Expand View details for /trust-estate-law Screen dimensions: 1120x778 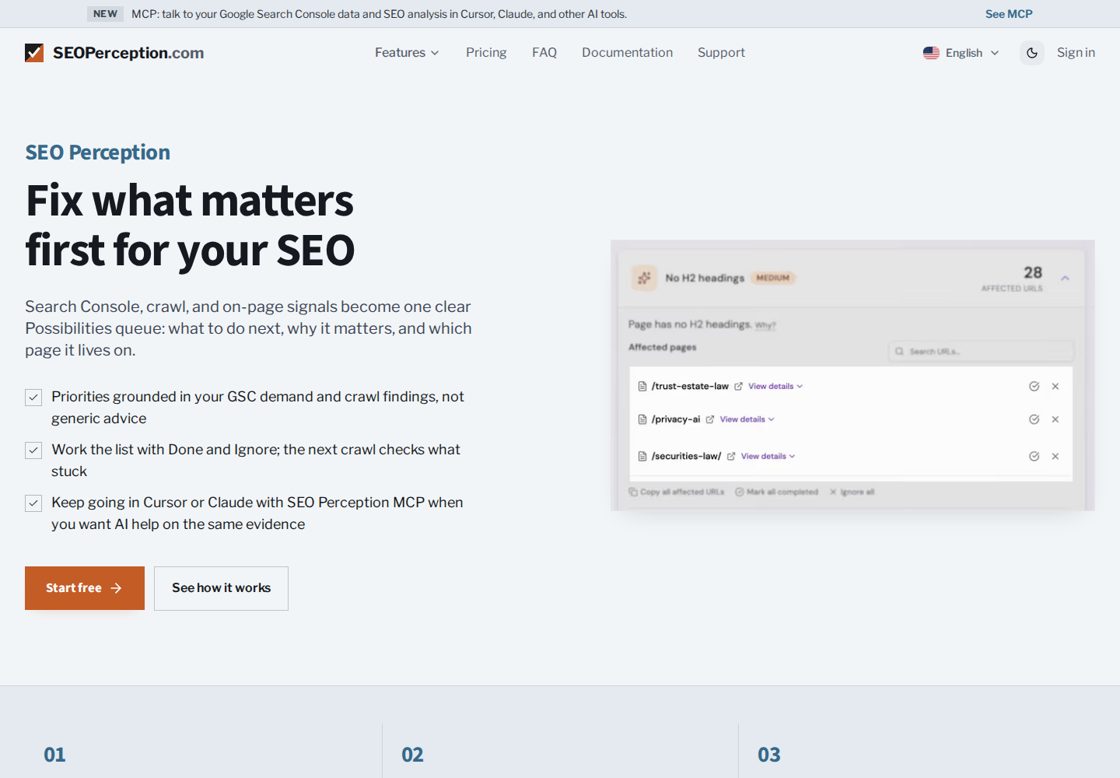point(775,386)
